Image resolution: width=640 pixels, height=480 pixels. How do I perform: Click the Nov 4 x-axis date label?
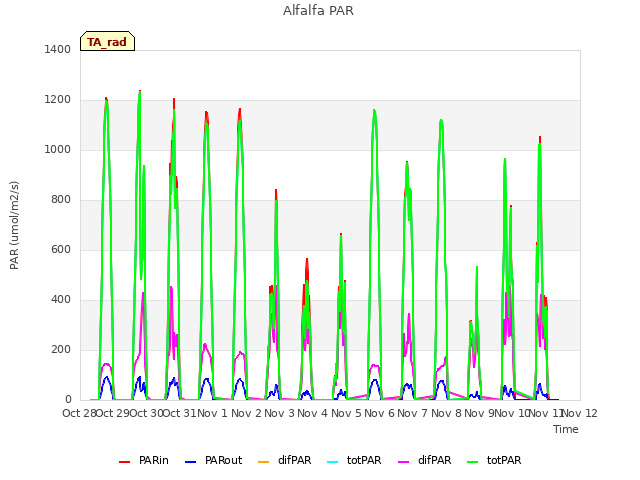(312, 413)
